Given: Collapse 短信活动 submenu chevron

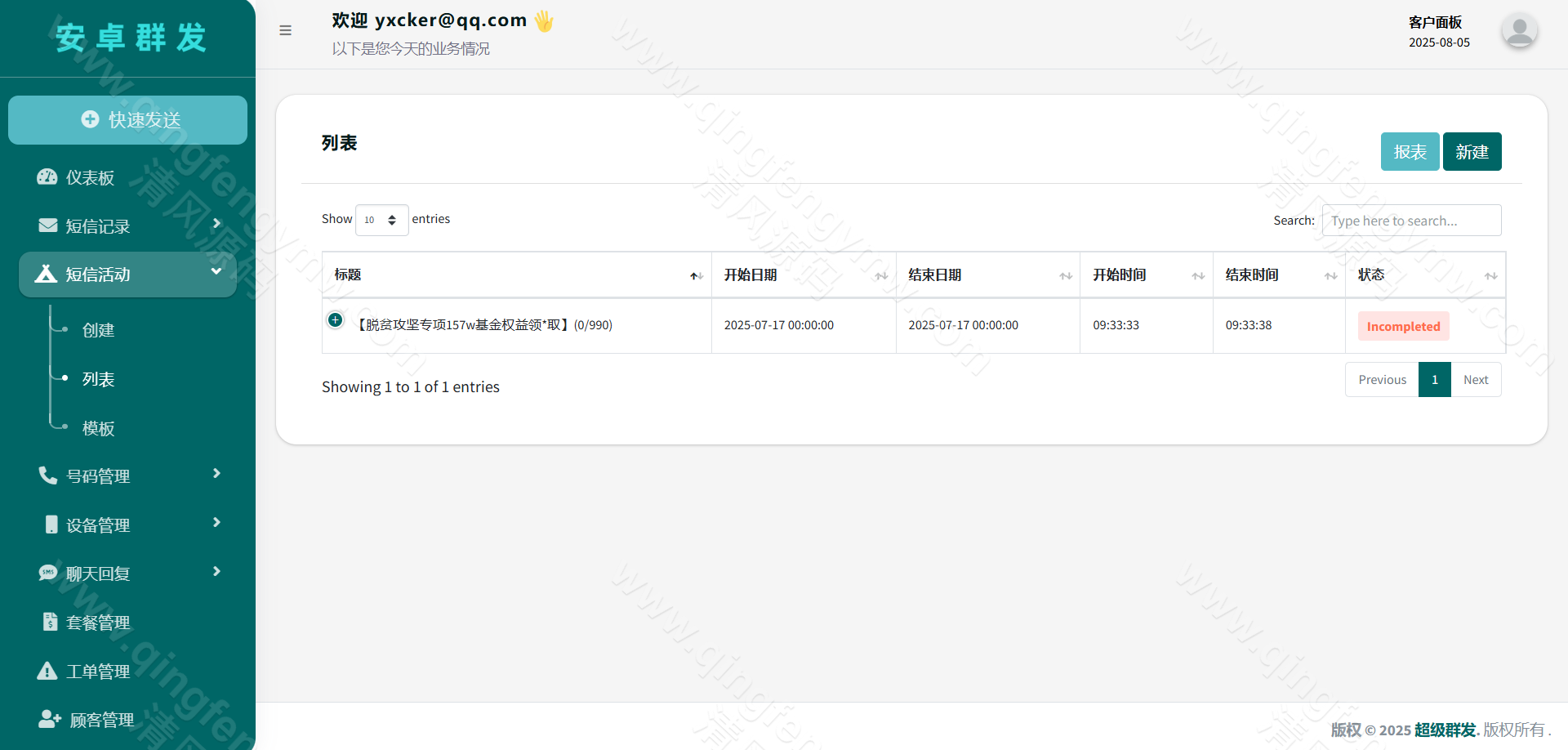Looking at the screenshot, I should tap(216, 271).
